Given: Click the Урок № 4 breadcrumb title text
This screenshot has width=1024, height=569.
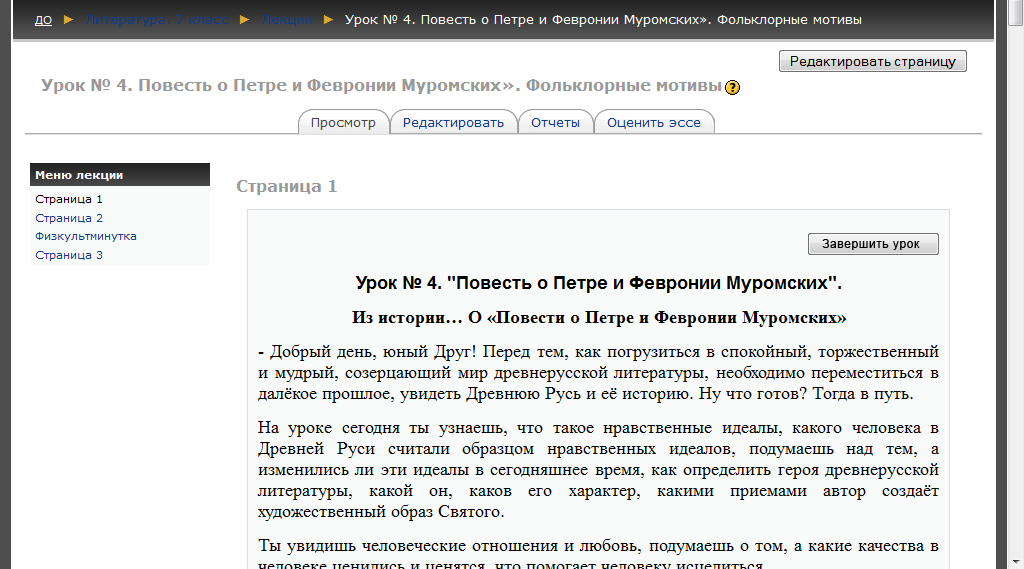Looking at the screenshot, I should point(603,20).
